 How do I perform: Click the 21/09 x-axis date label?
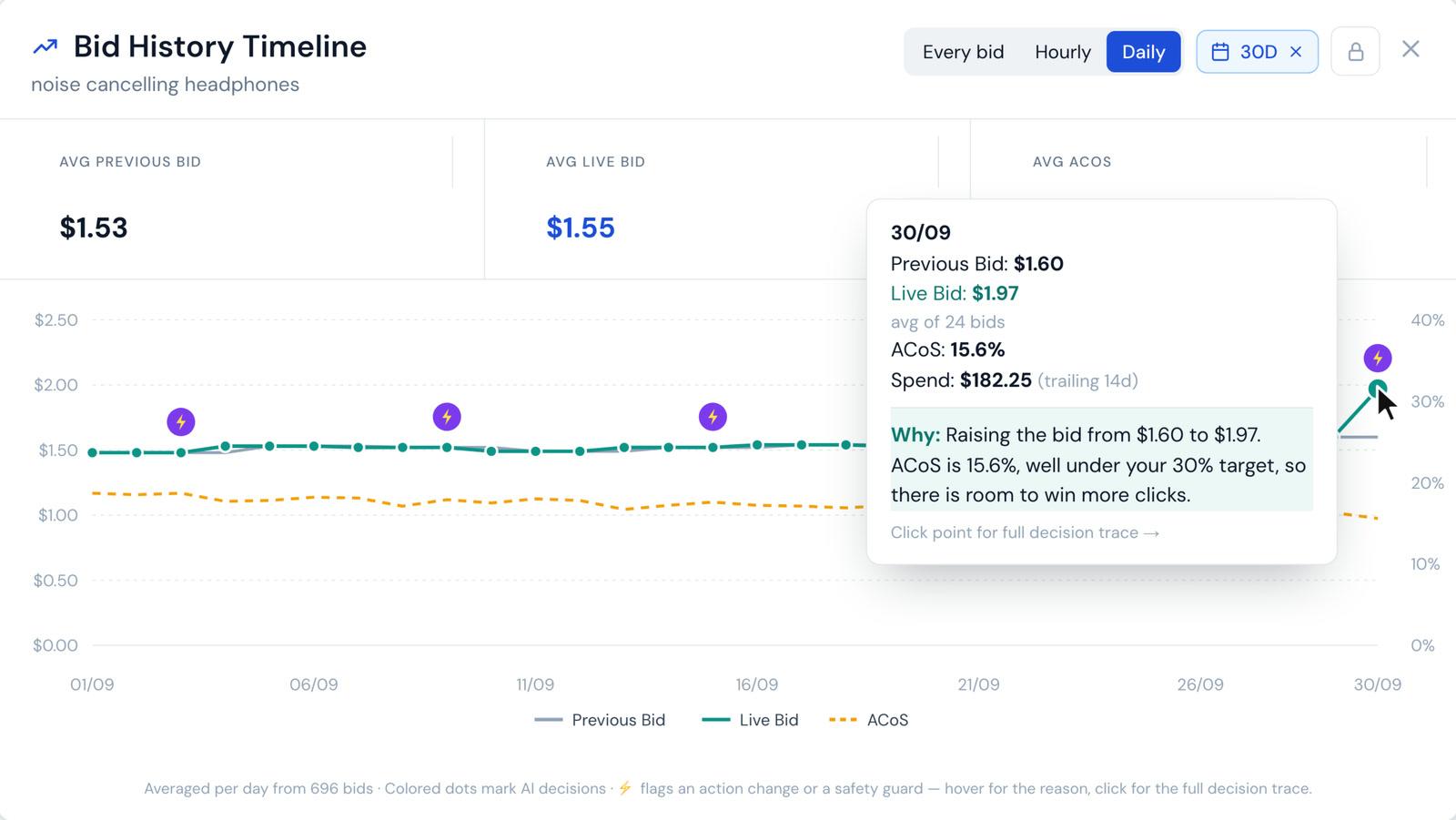978,684
